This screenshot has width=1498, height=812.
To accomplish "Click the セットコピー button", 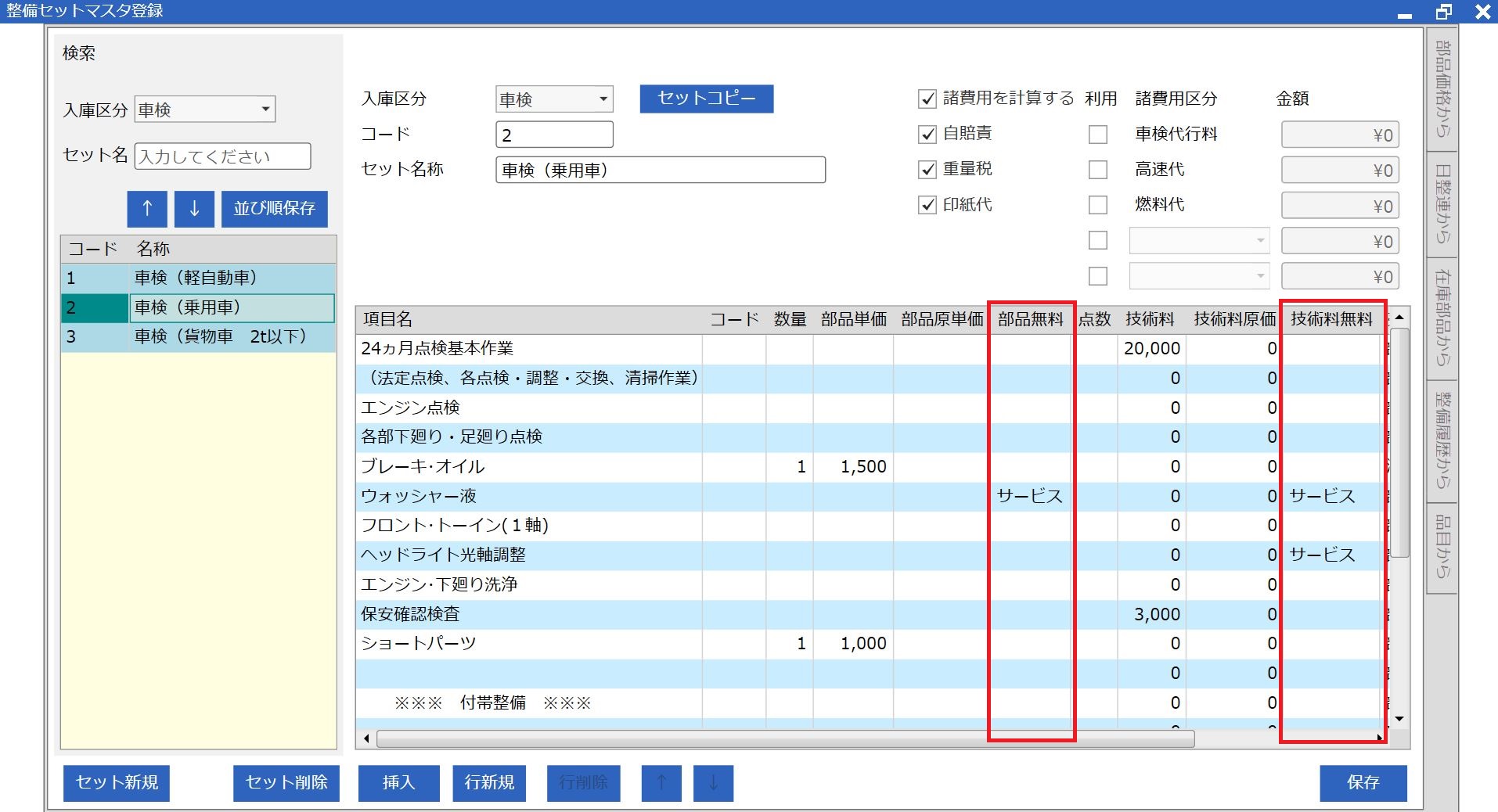I will click(x=706, y=99).
